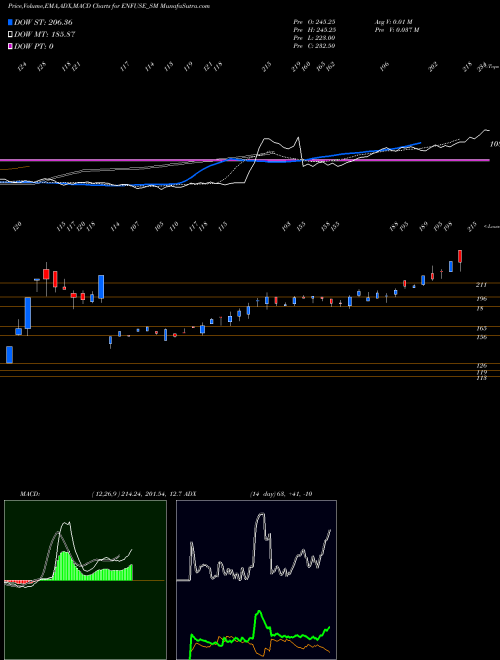Image resolution: width=500 pixels, height=660 pixels.
Task: Click the magenta DOW PT legend swatch
Action: tap(10, 46)
